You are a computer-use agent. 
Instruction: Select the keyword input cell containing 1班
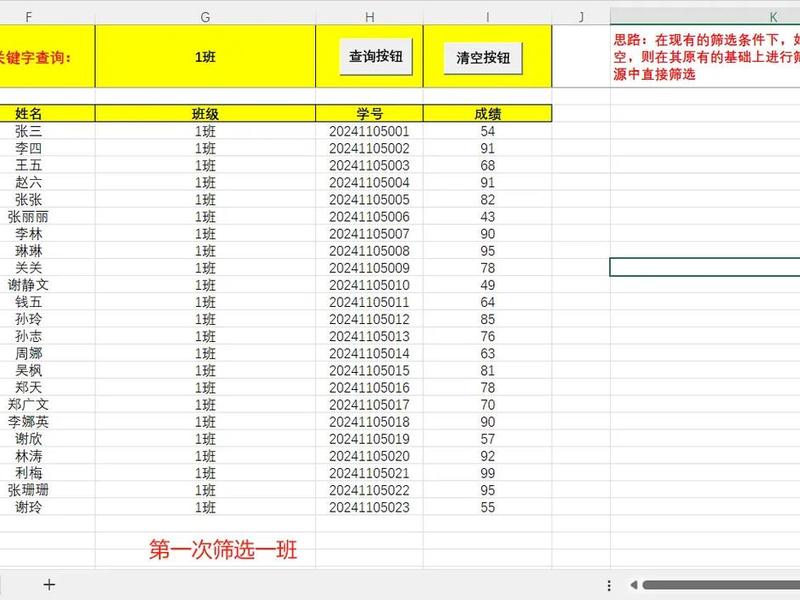pyautogui.click(x=205, y=56)
